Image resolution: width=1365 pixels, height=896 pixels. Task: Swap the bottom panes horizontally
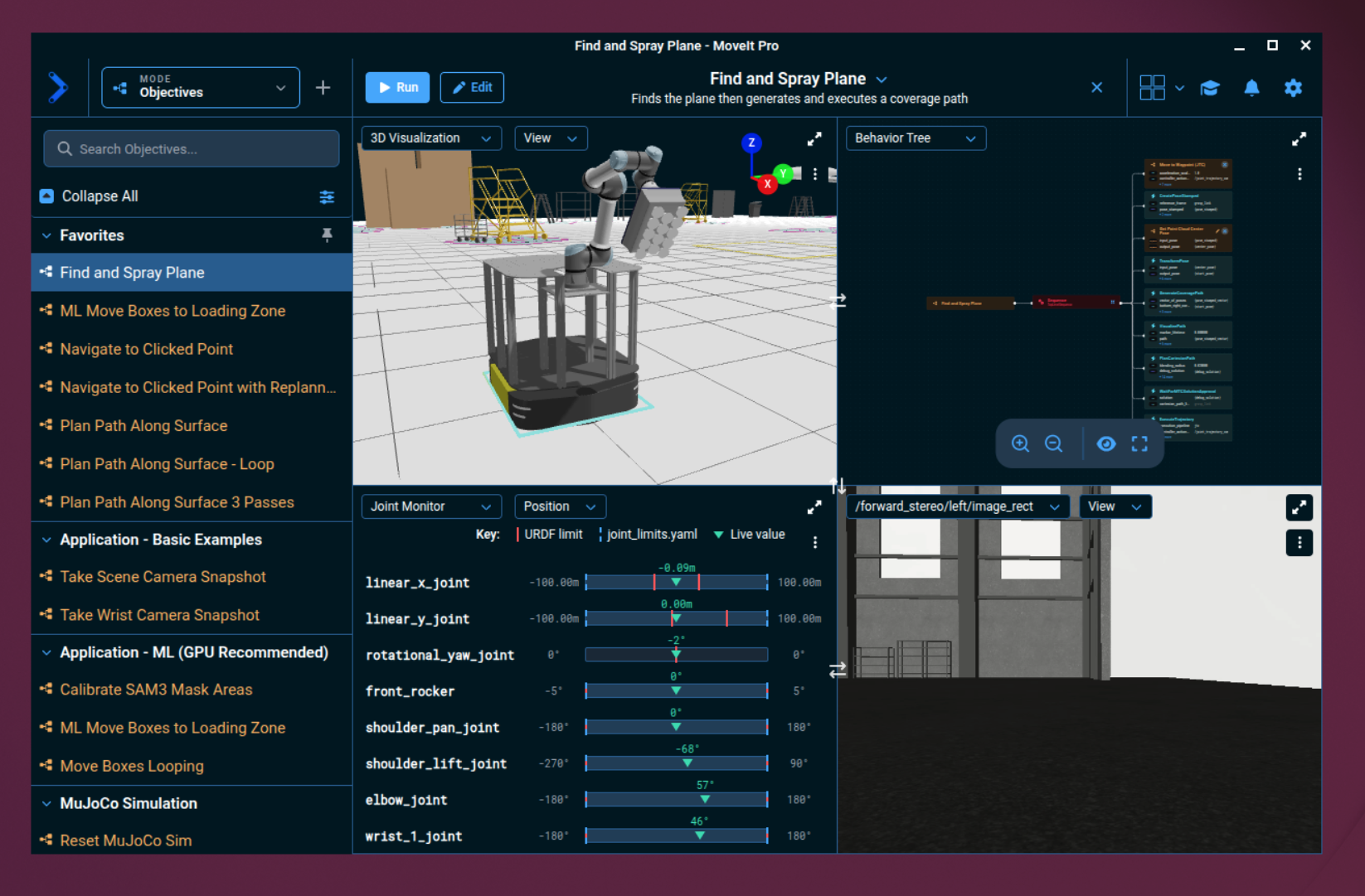pyautogui.click(x=838, y=669)
